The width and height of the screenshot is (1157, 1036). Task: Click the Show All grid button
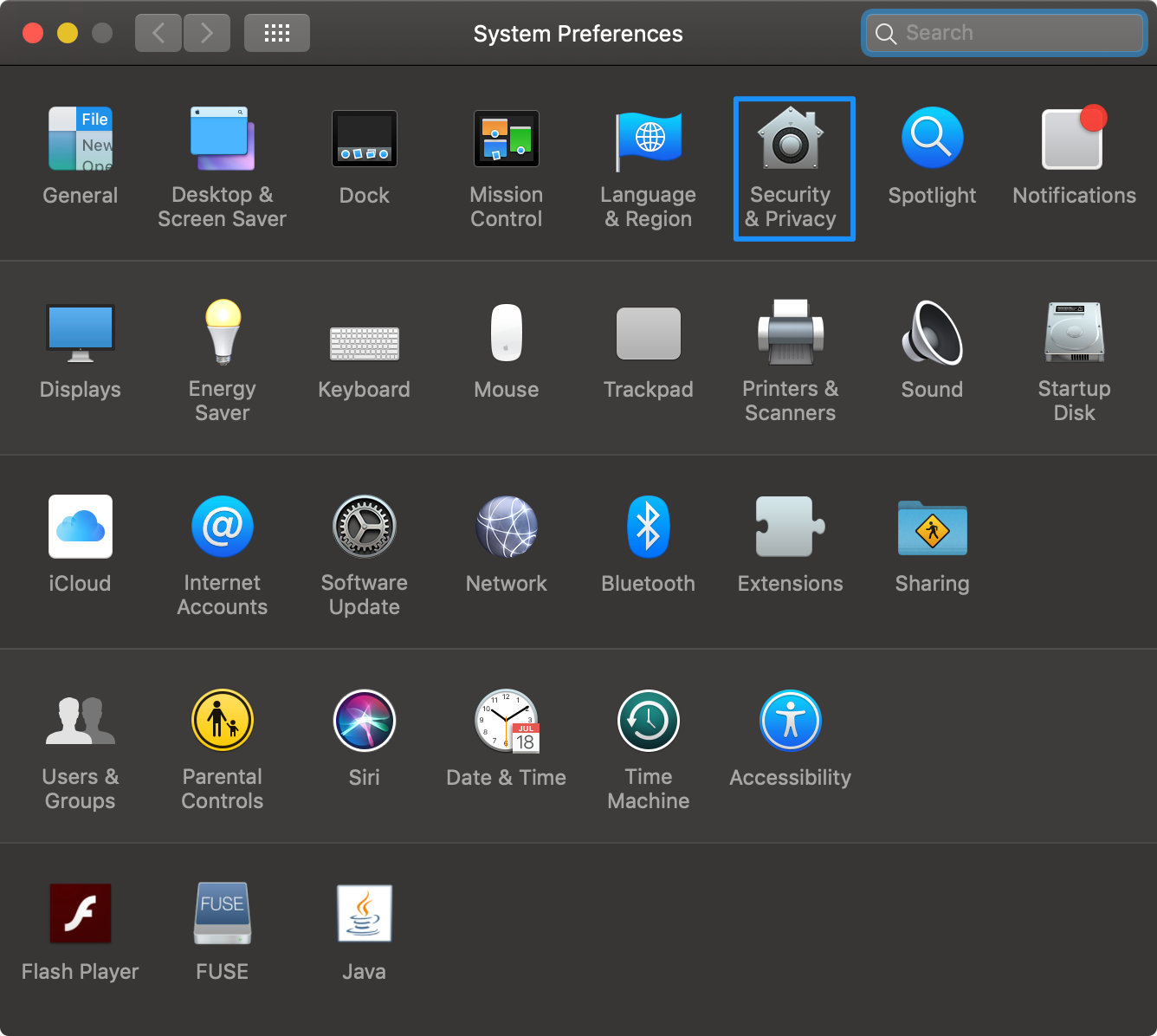click(277, 33)
